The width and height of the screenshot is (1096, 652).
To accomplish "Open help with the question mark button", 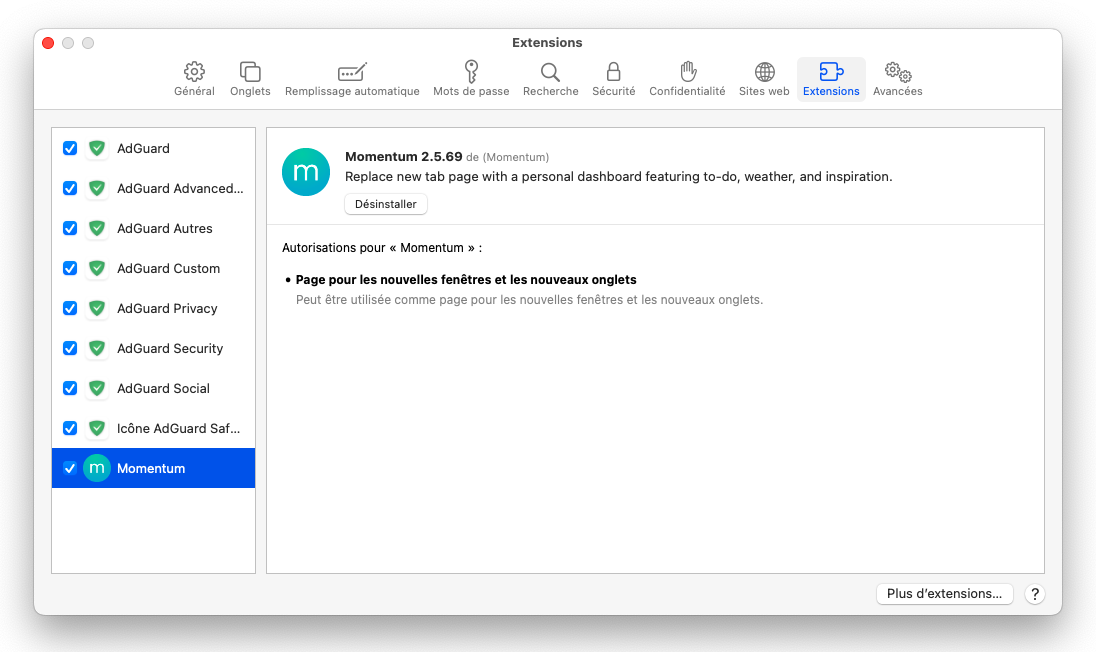I will (x=1035, y=594).
